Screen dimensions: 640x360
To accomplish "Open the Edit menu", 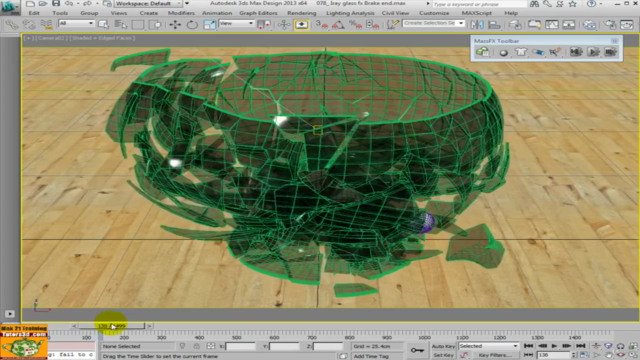I will tap(34, 13).
